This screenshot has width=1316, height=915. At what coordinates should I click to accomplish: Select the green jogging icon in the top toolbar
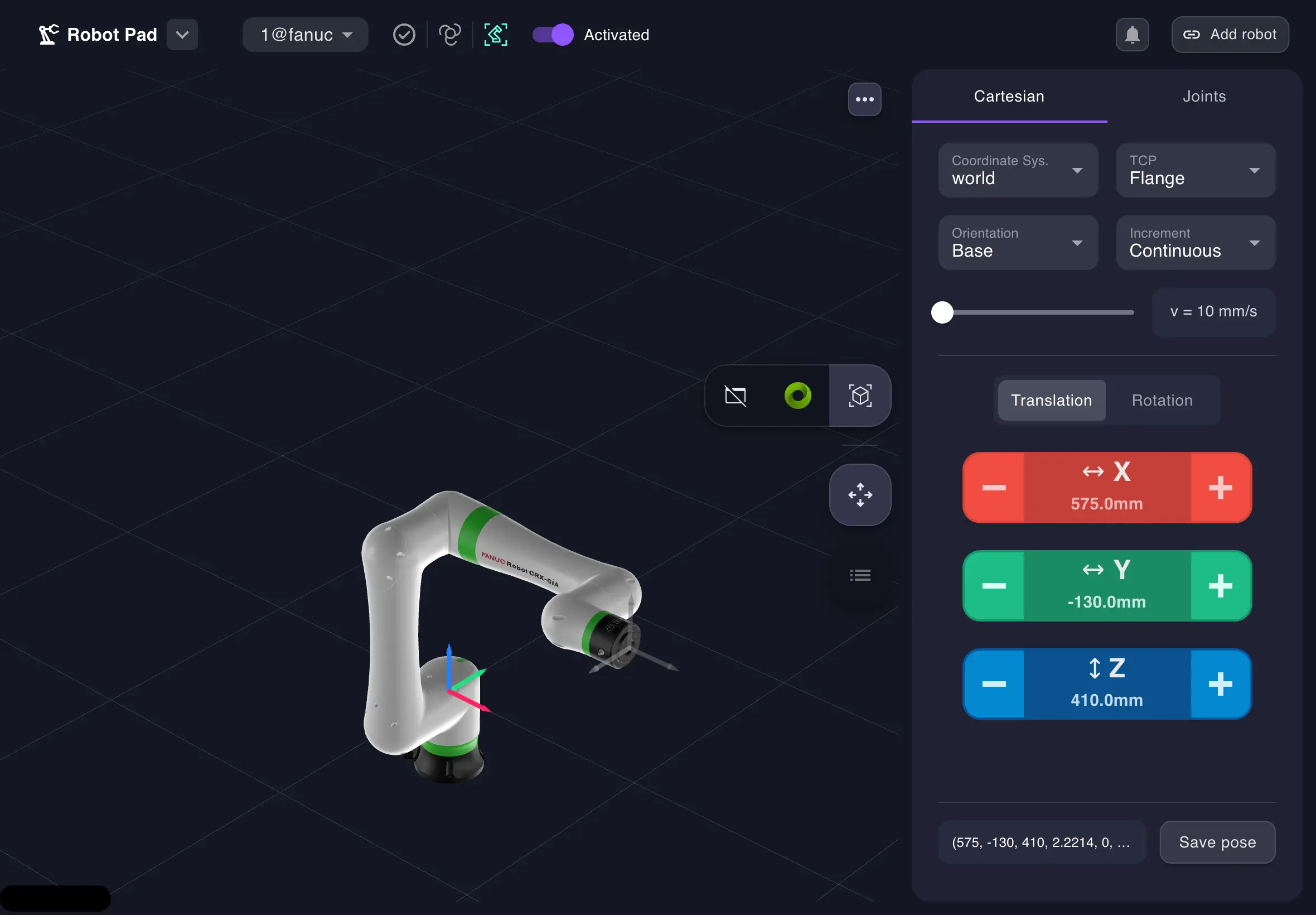494,35
